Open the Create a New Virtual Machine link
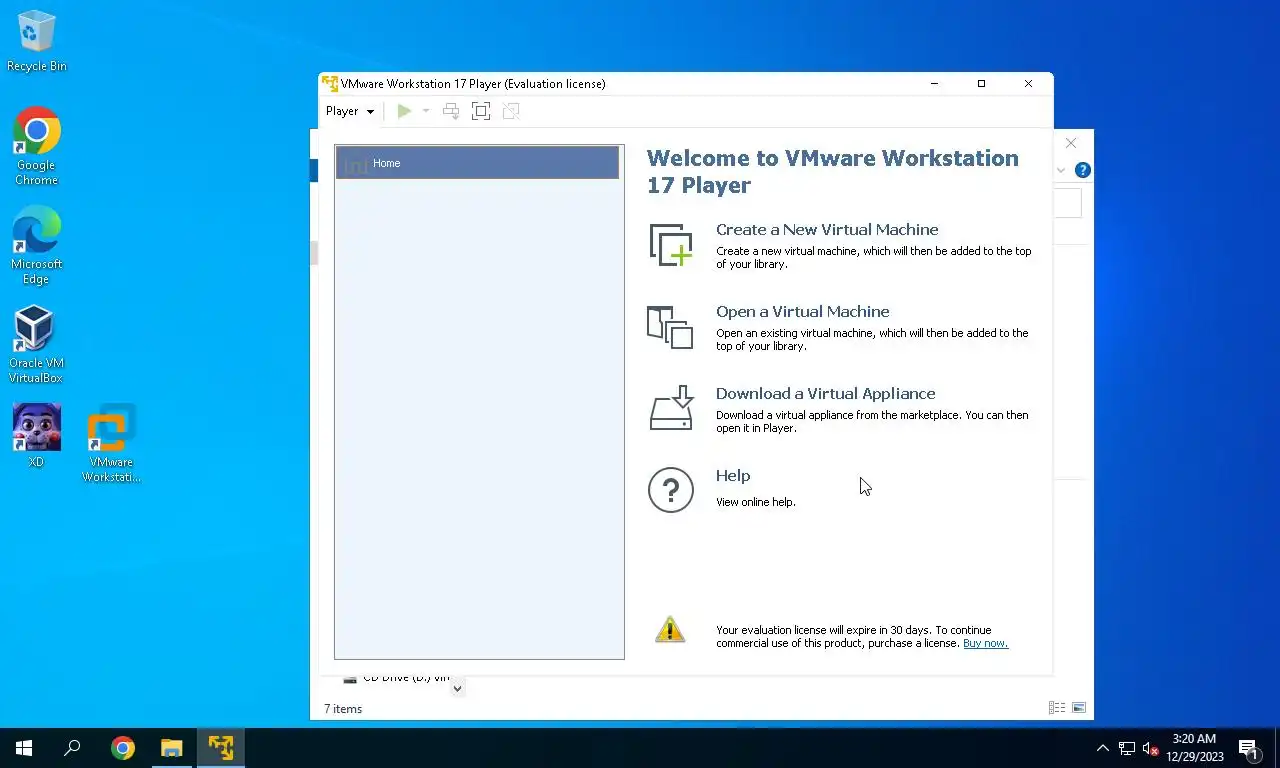This screenshot has width=1280, height=768. point(827,229)
